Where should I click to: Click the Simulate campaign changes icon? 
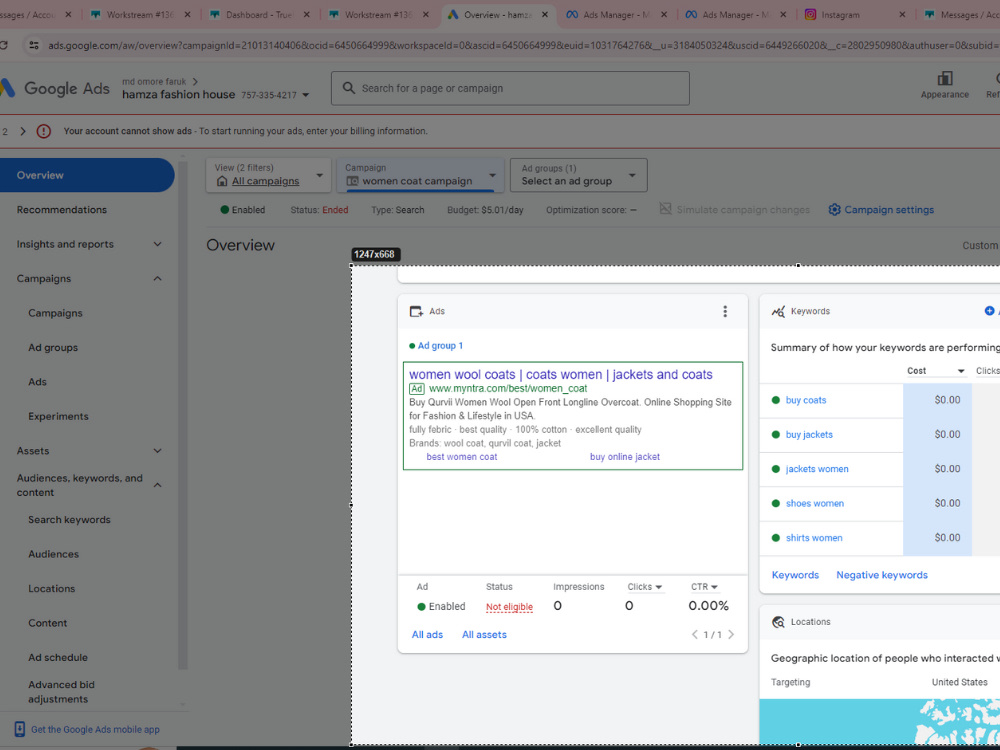pos(665,209)
